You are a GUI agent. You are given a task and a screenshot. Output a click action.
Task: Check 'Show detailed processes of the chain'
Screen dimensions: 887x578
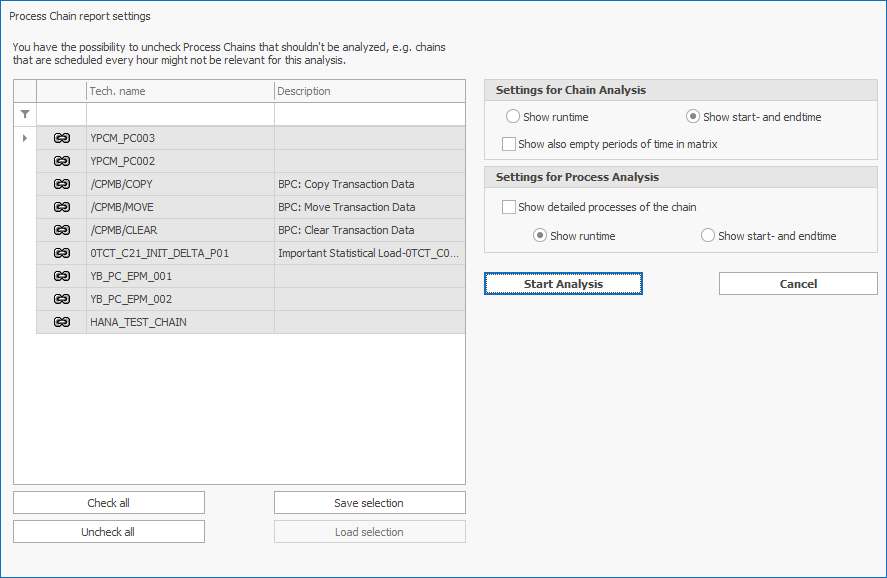point(510,207)
